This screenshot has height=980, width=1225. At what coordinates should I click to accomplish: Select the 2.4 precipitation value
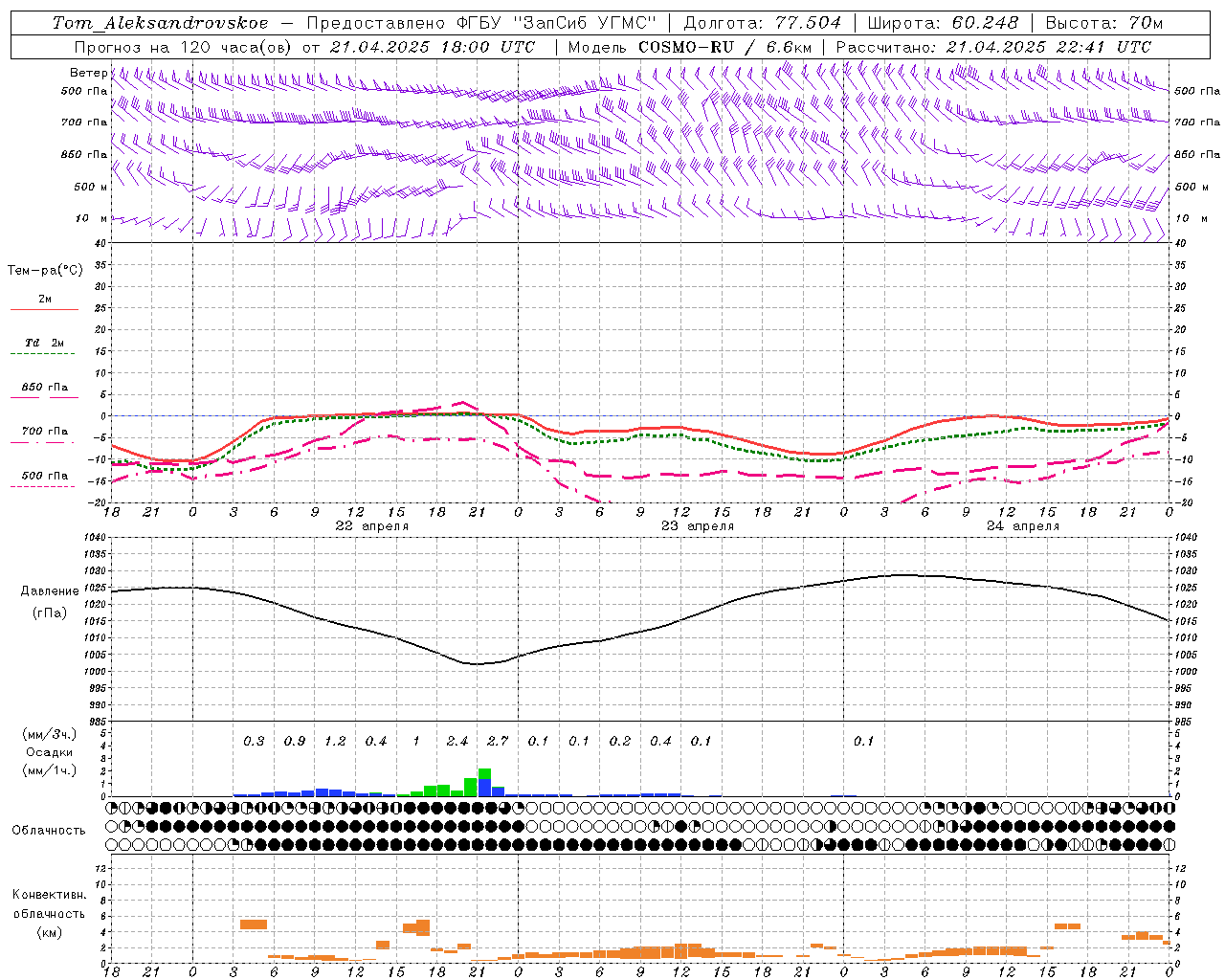click(457, 742)
